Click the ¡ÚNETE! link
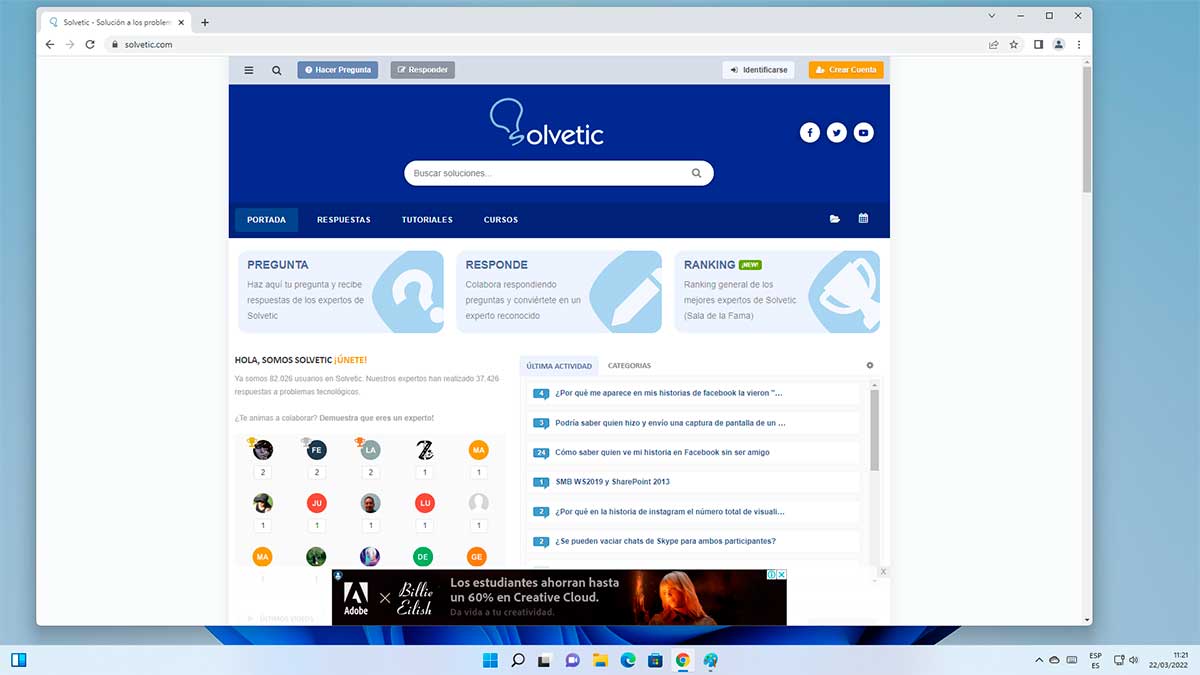The height and width of the screenshot is (675, 1200). [351, 360]
